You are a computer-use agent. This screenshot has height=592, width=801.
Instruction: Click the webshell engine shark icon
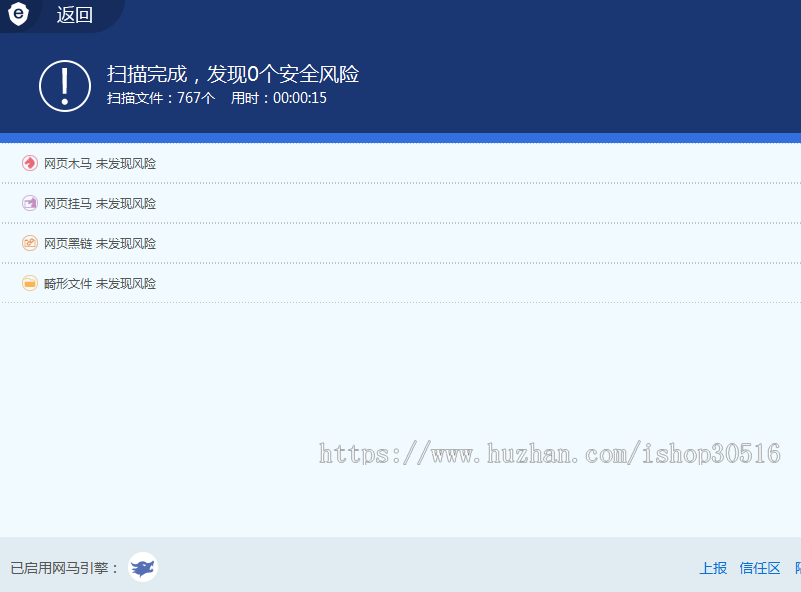pos(142,567)
